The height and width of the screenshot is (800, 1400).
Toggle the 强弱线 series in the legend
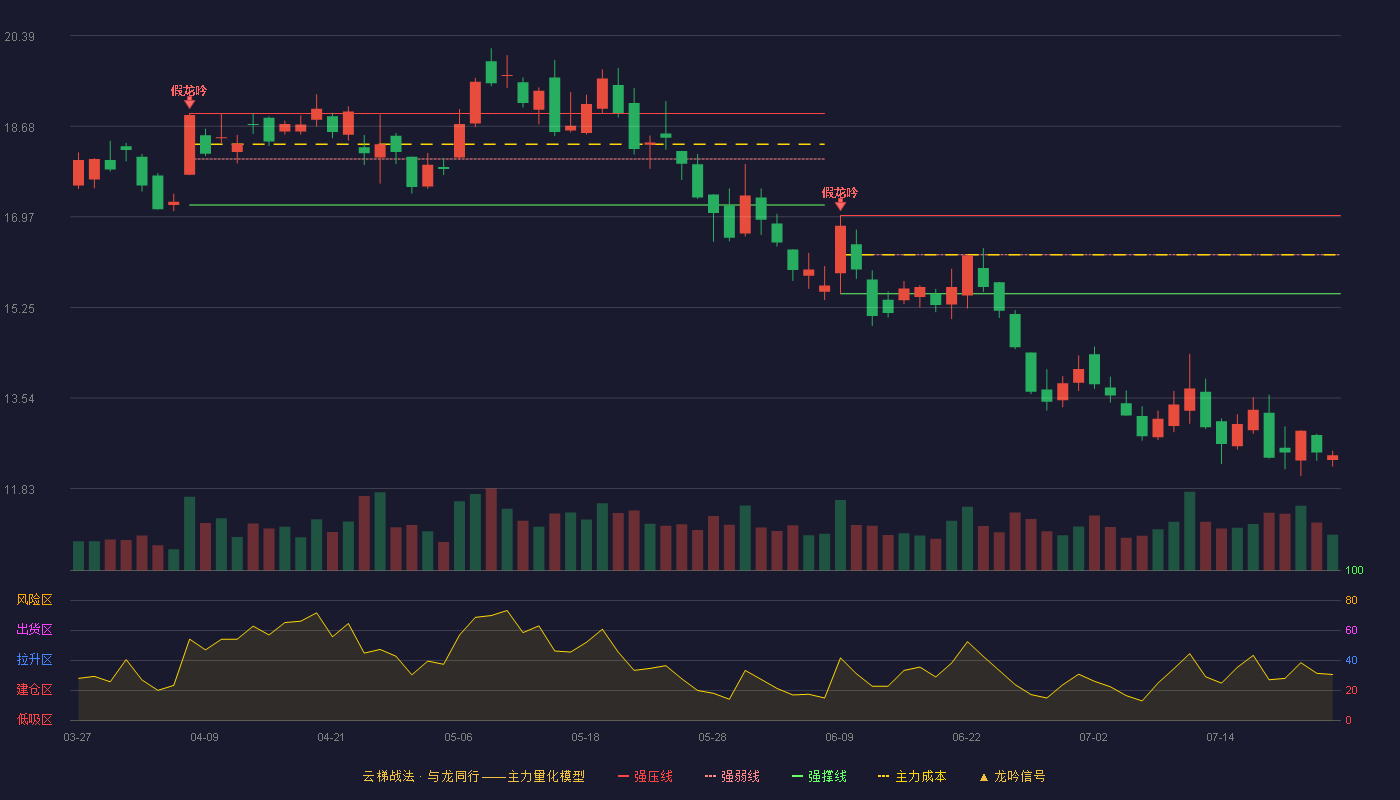(x=740, y=776)
